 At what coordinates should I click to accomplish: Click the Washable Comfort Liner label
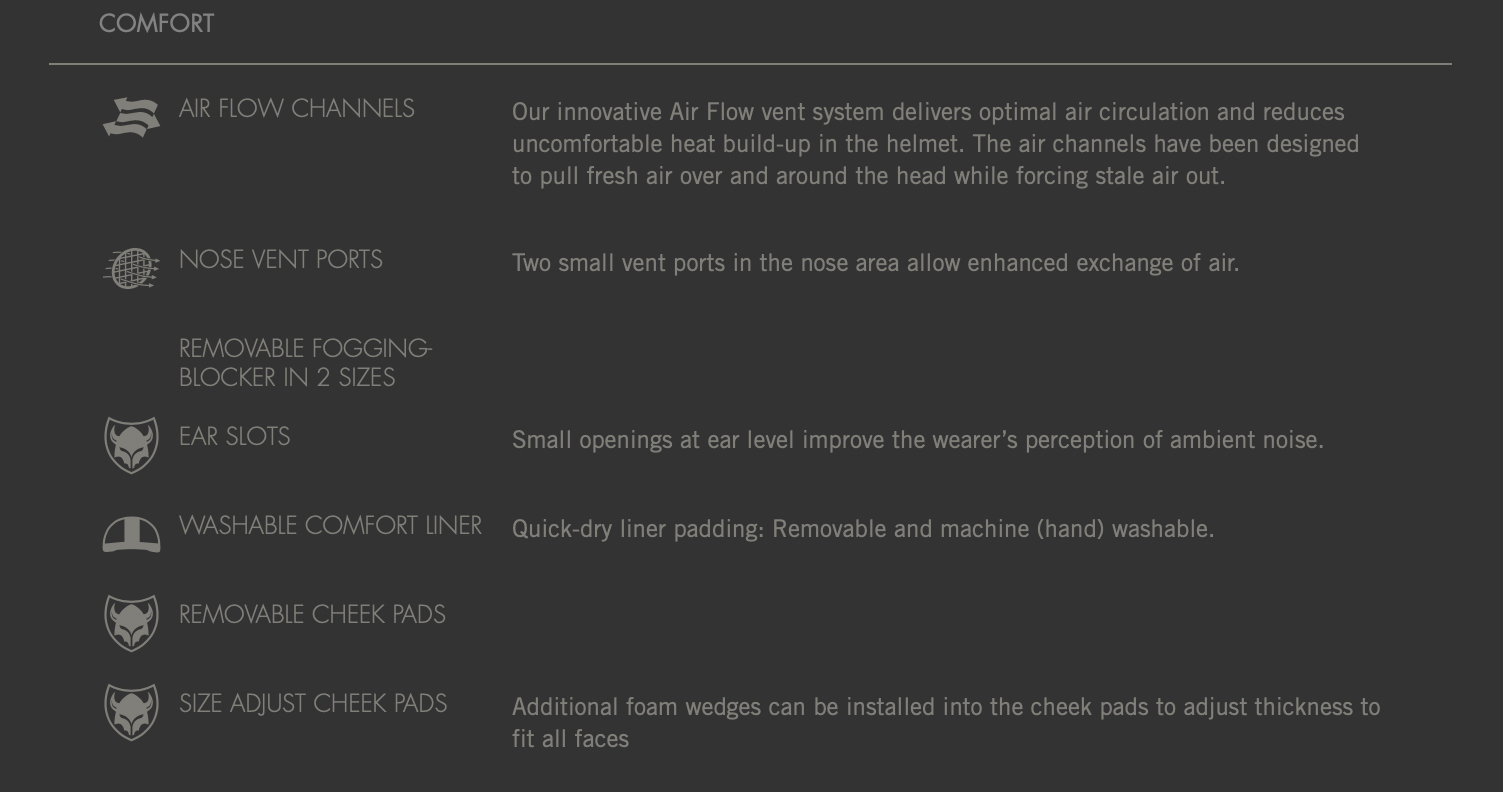[x=330, y=525]
